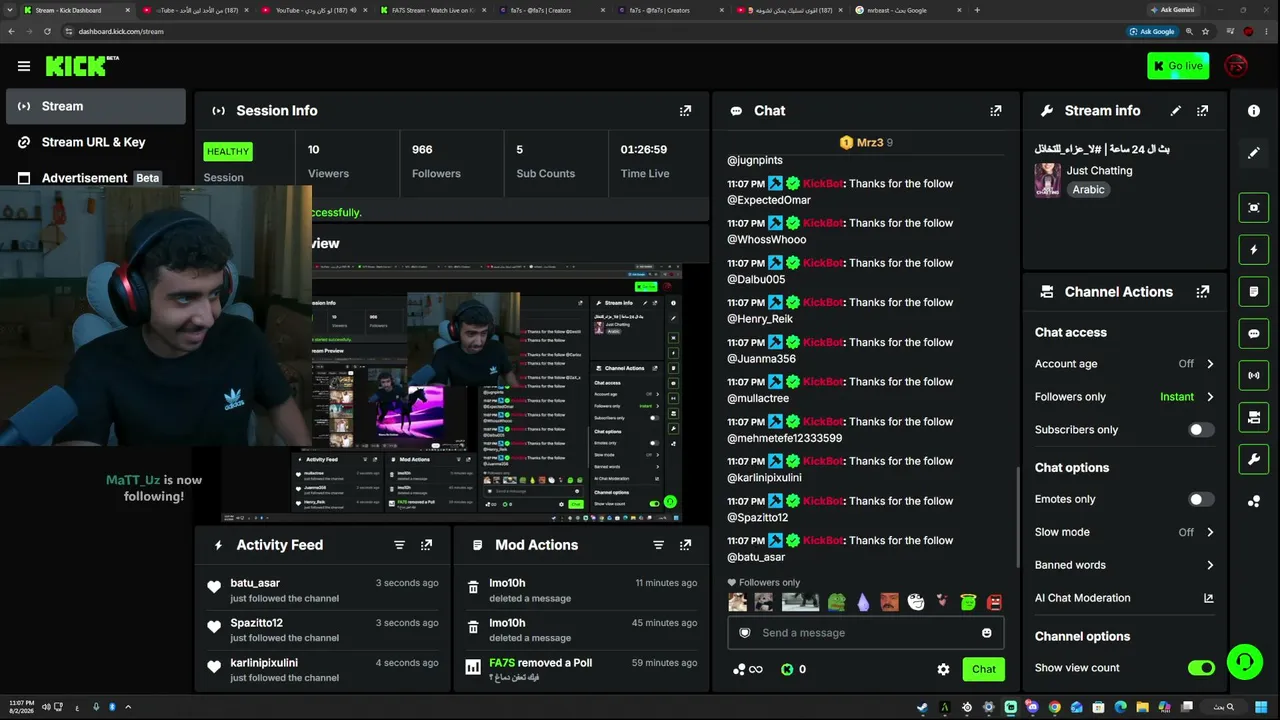
Task: Click the wrench icon in the right sidebar
Action: pos(1254,459)
